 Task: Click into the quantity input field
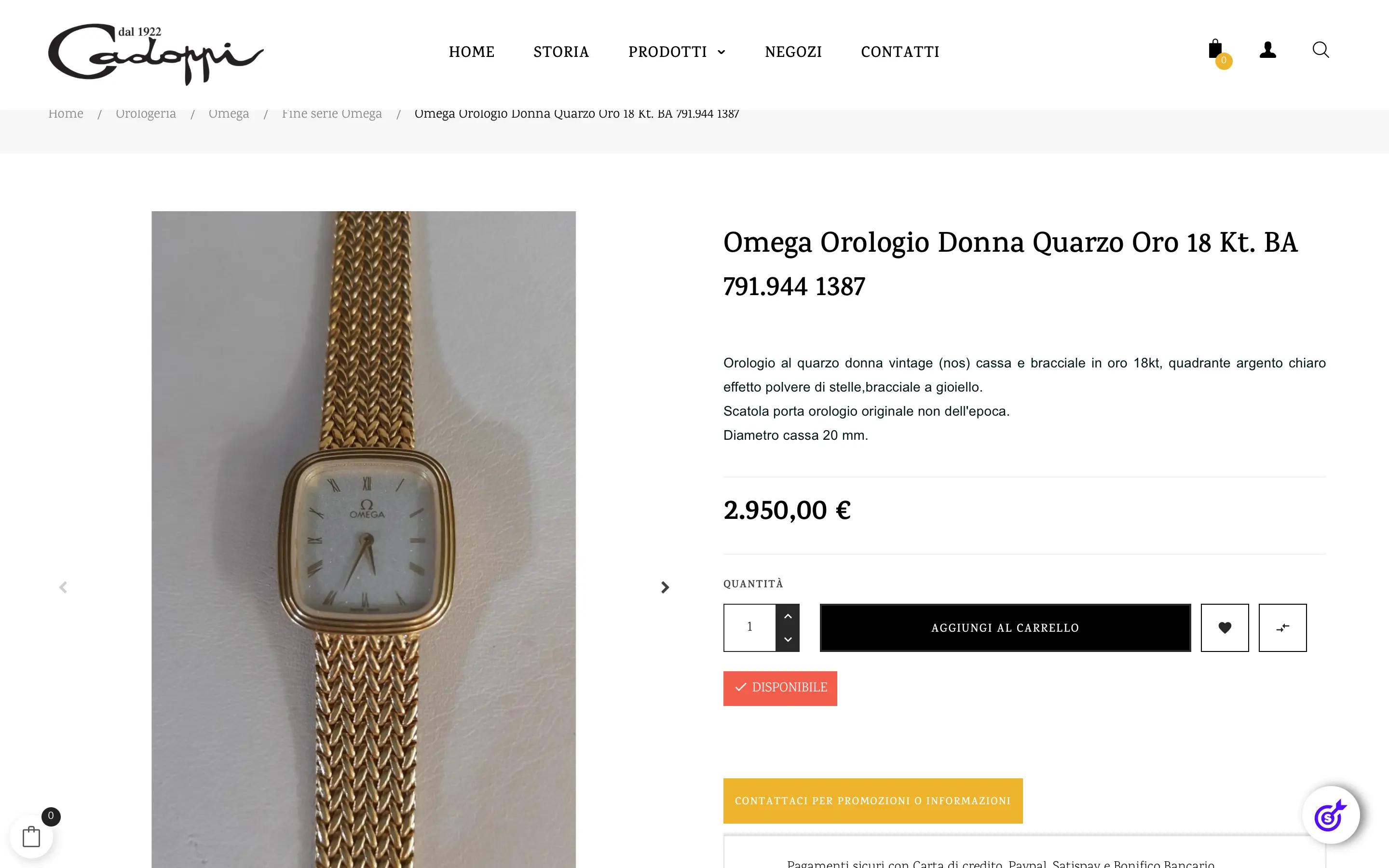(749, 627)
